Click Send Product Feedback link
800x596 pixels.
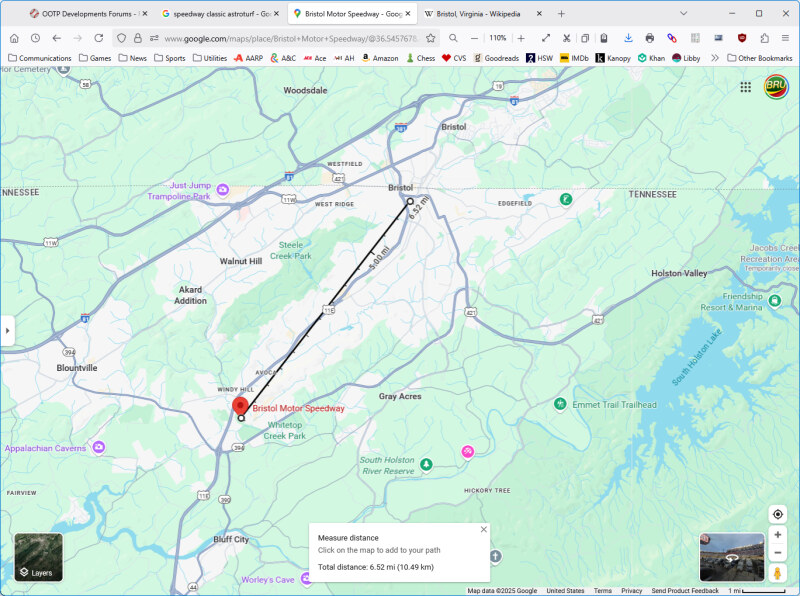point(685,590)
